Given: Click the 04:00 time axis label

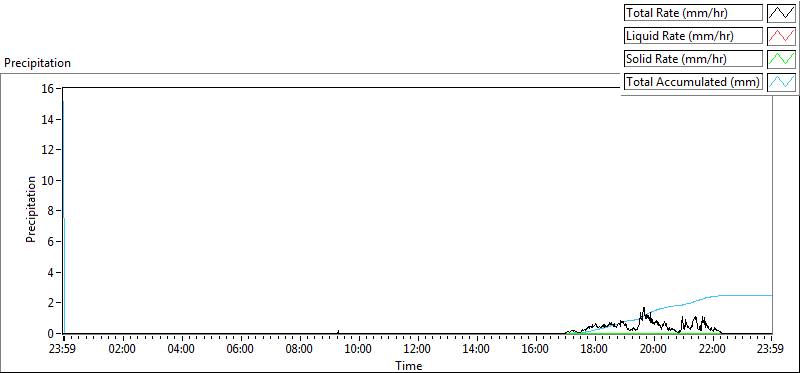Looking at the screenshot, I should [182, 350].
